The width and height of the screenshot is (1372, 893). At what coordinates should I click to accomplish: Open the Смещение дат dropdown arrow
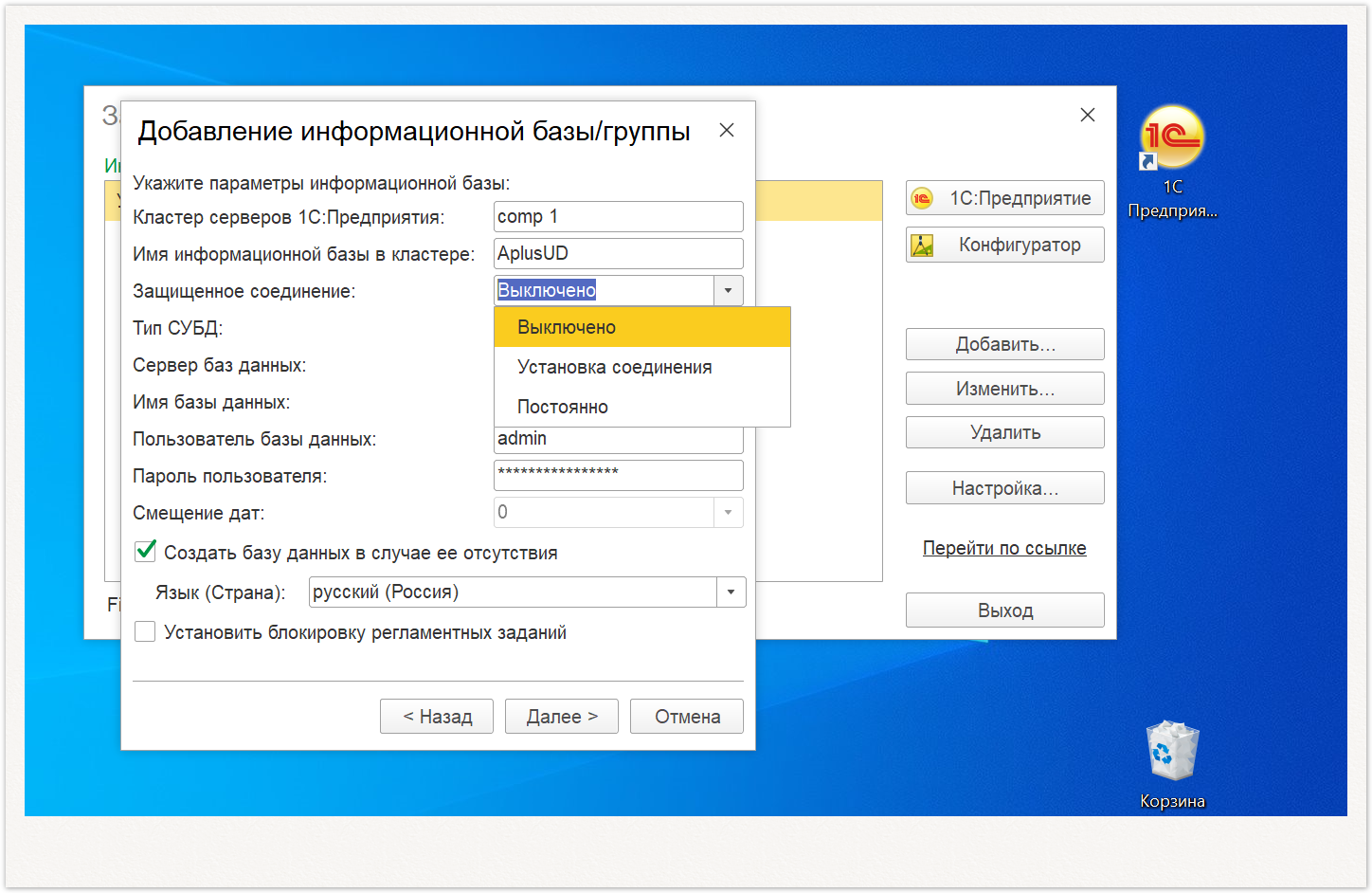click(x=728, y=512)
